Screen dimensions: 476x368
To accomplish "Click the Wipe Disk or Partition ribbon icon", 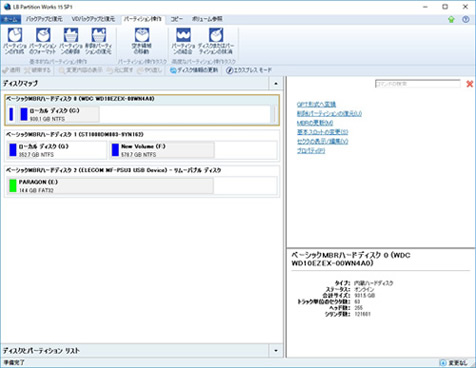I will [x=216, y=35].
